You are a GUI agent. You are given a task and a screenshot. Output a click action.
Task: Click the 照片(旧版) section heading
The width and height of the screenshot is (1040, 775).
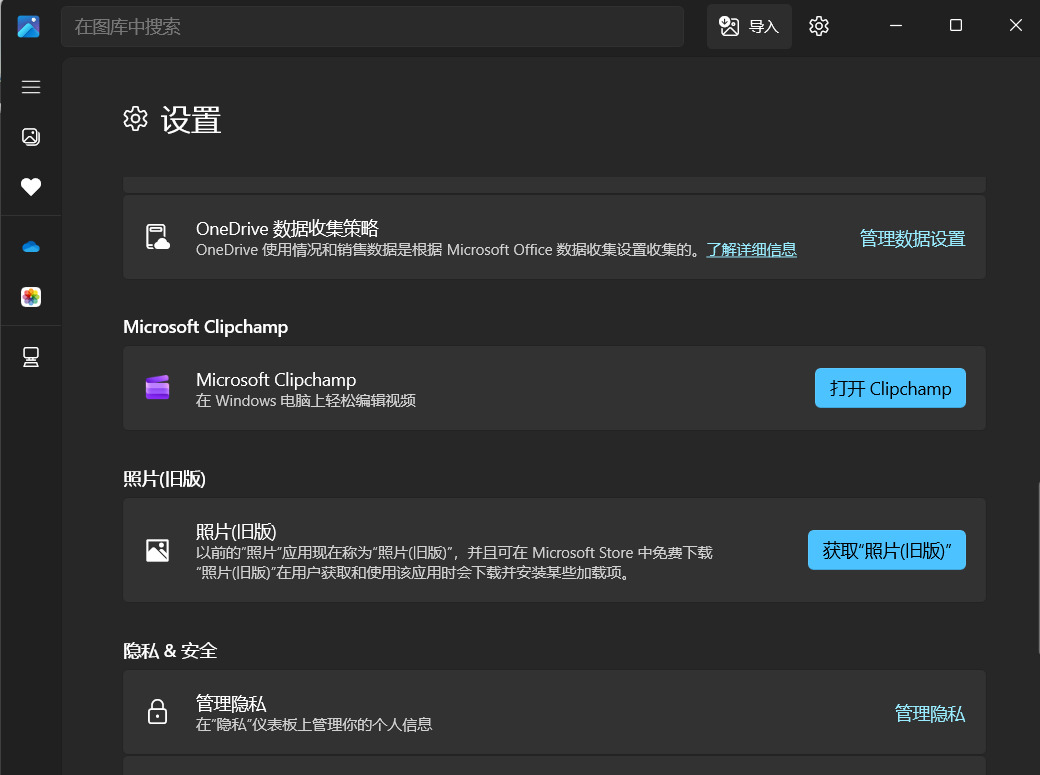coord(164,479)
